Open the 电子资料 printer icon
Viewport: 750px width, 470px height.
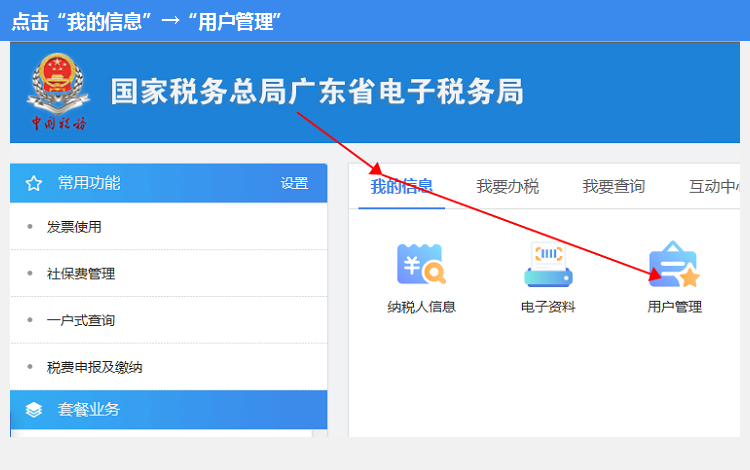tap(548, 264)
